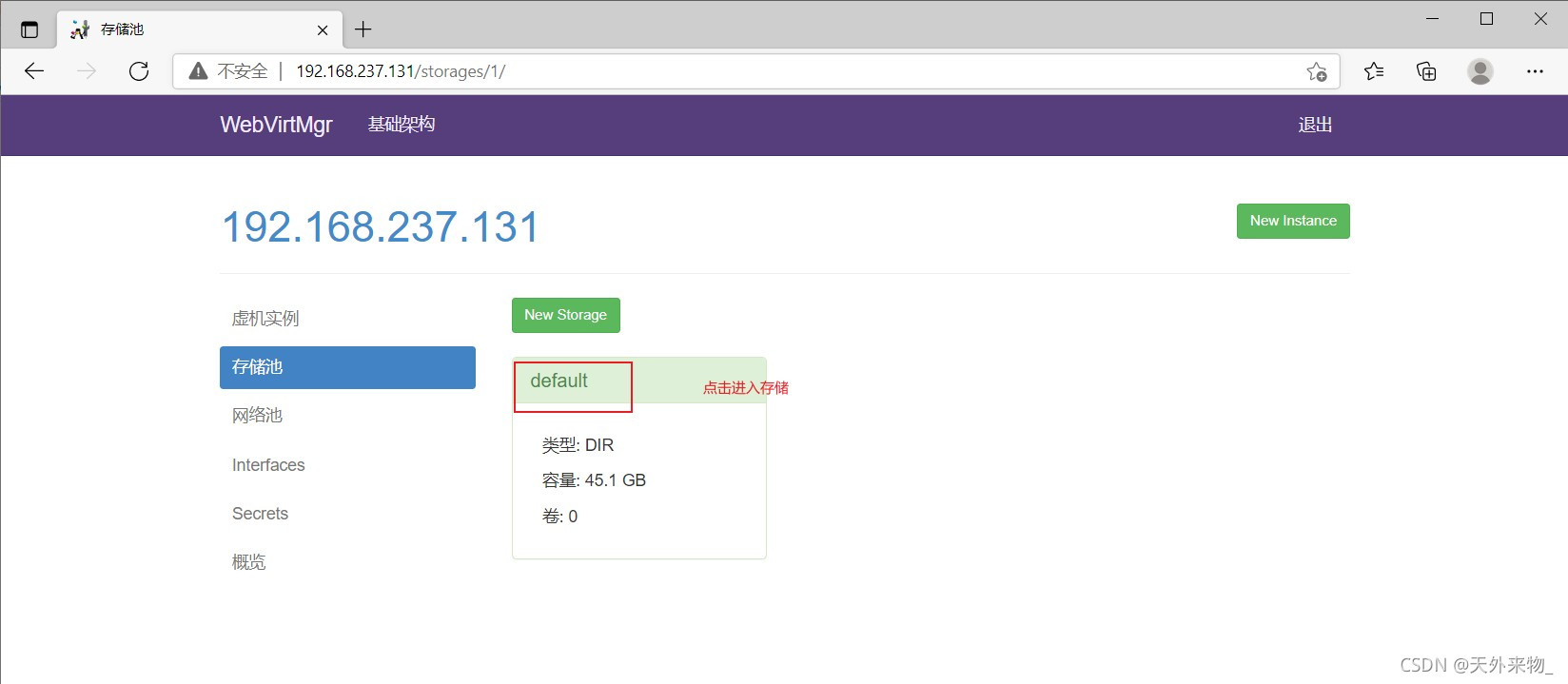Close the browser window
The image size is (1568, 684).
tap(1540, 19)
